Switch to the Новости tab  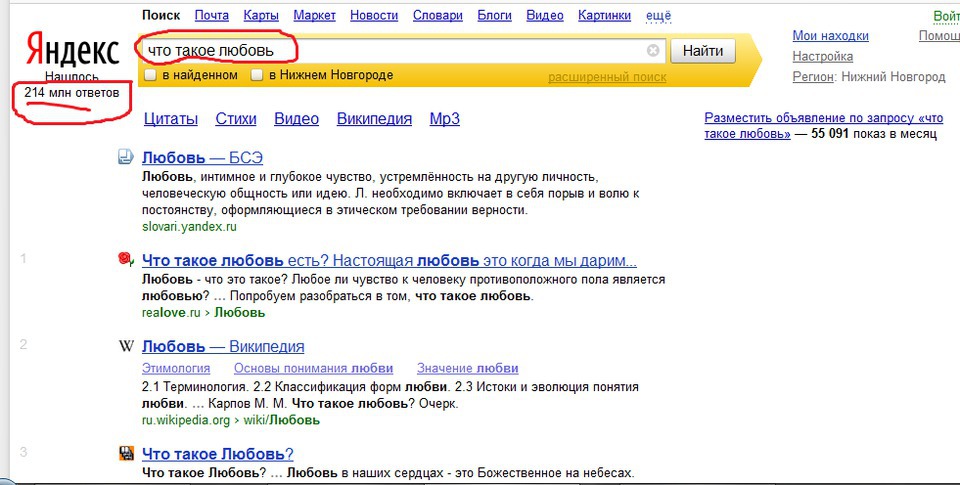[x=374, y=16]
